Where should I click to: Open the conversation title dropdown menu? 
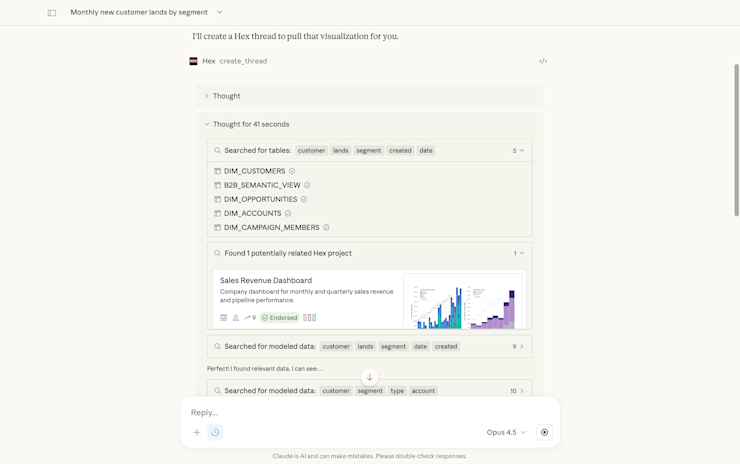[x=220, y=12]
